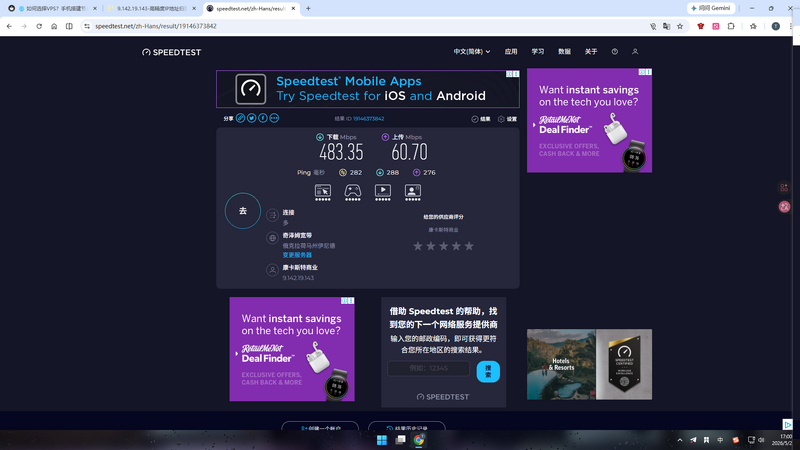Screen dimensions: 800x450
Task: Open the result ID 19146373842 link
Action: (368, 118)
